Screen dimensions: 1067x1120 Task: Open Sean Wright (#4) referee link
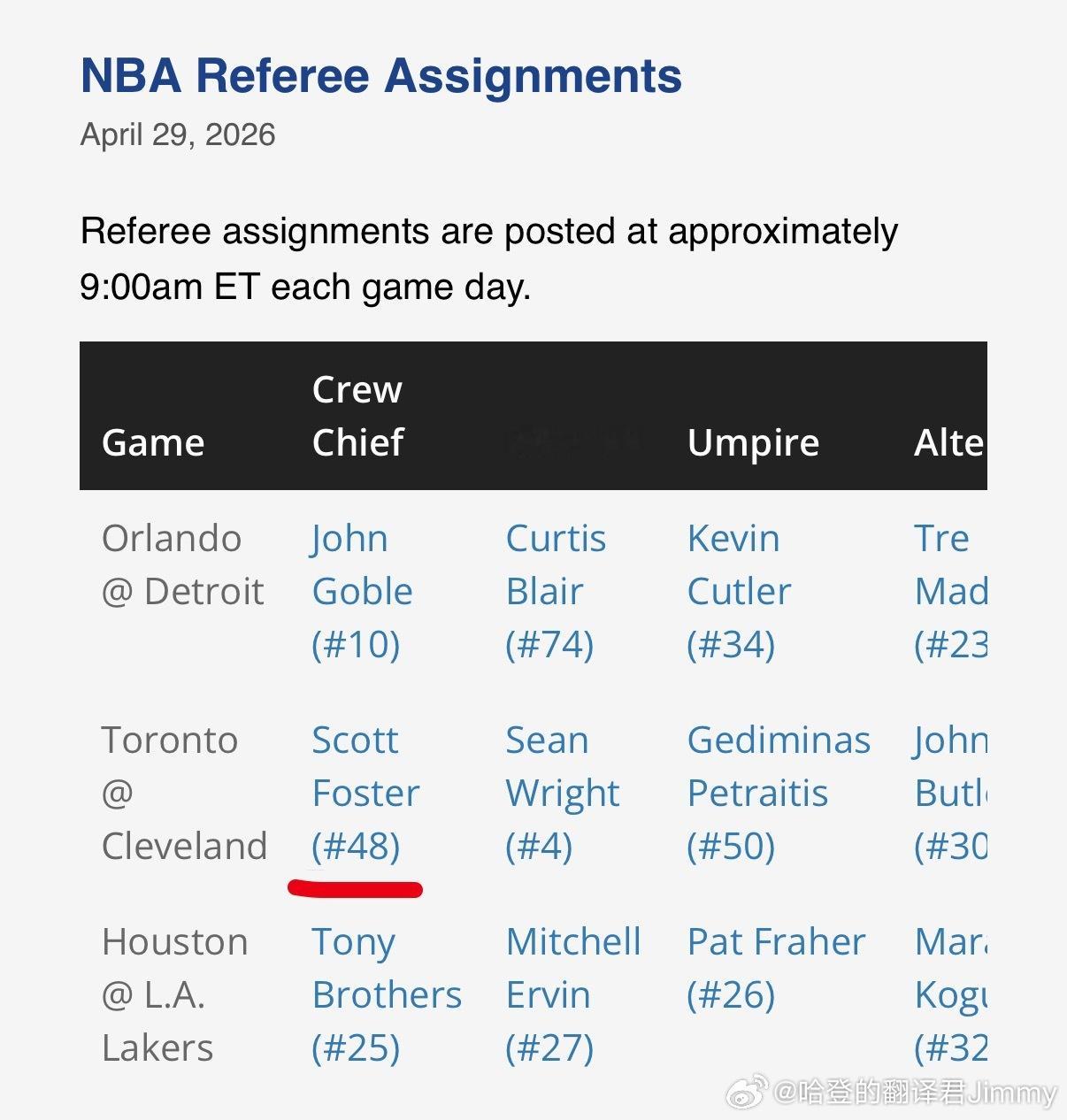563,793
